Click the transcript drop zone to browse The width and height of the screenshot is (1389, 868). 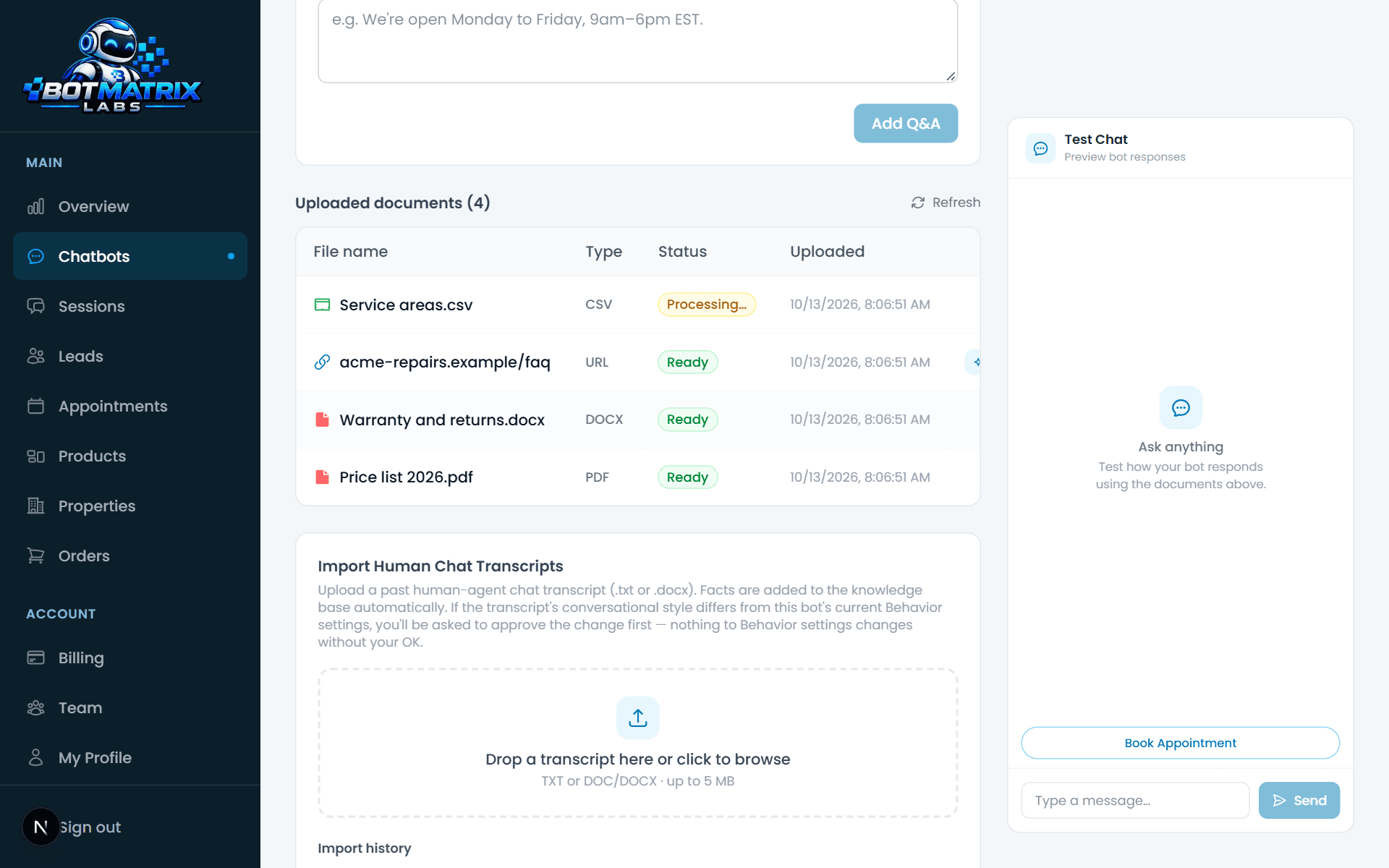(x=638, y=743)
